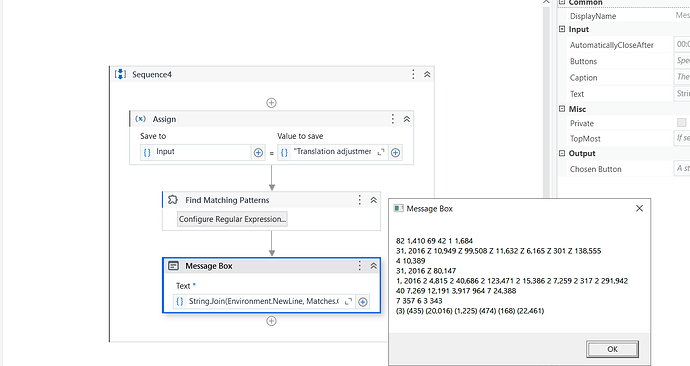Collapse the Output properties section

coord(562,153)
